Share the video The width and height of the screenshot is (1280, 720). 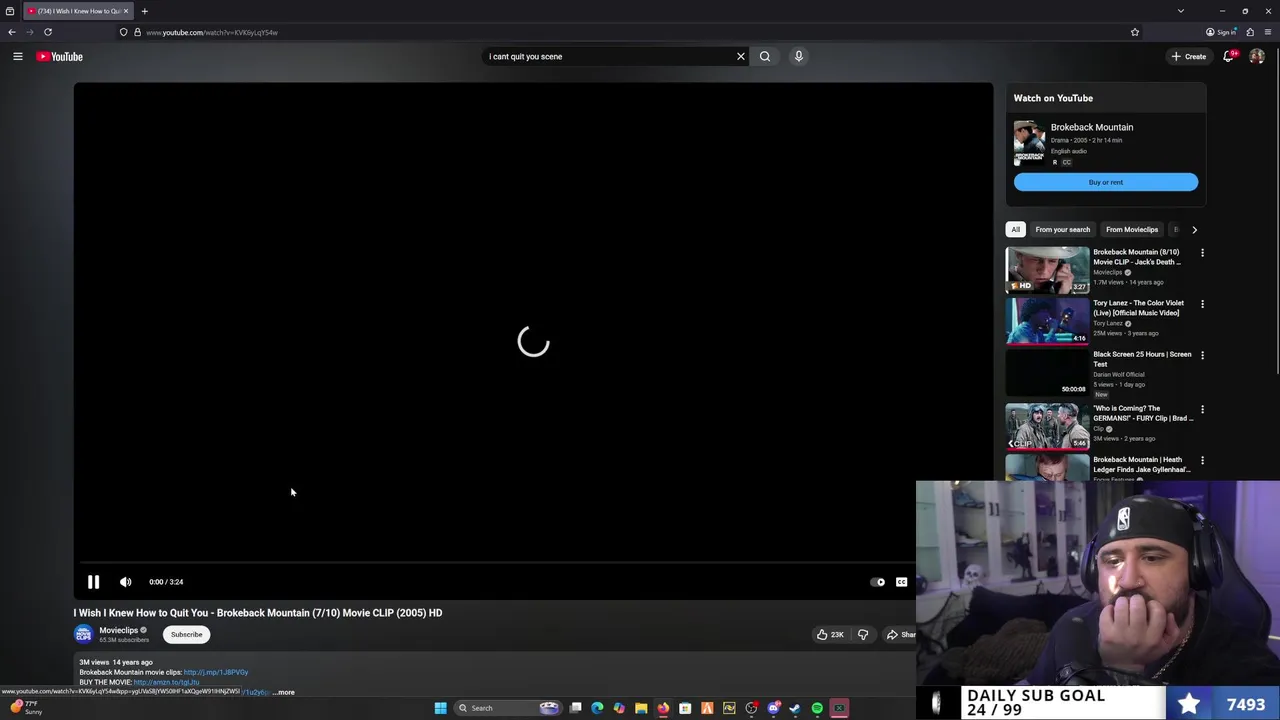click(900, 634)
